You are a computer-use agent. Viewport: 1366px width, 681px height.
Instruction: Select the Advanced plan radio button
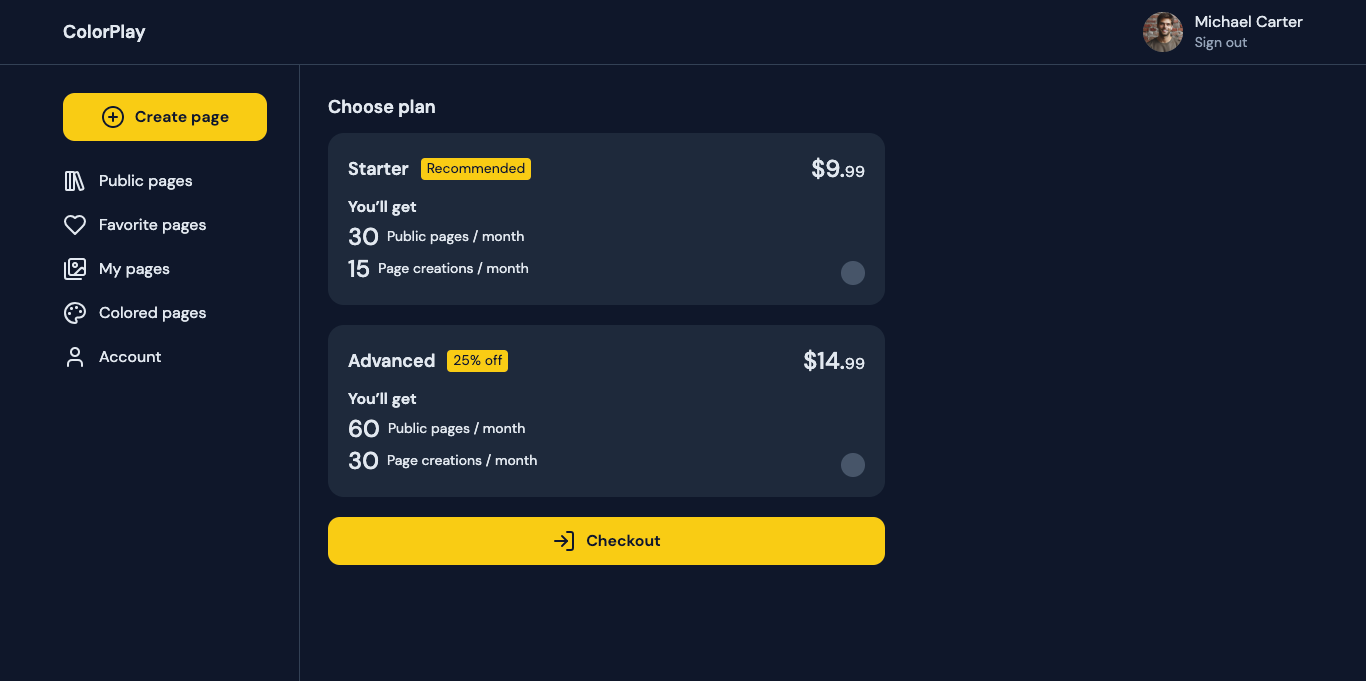(853, 465)
